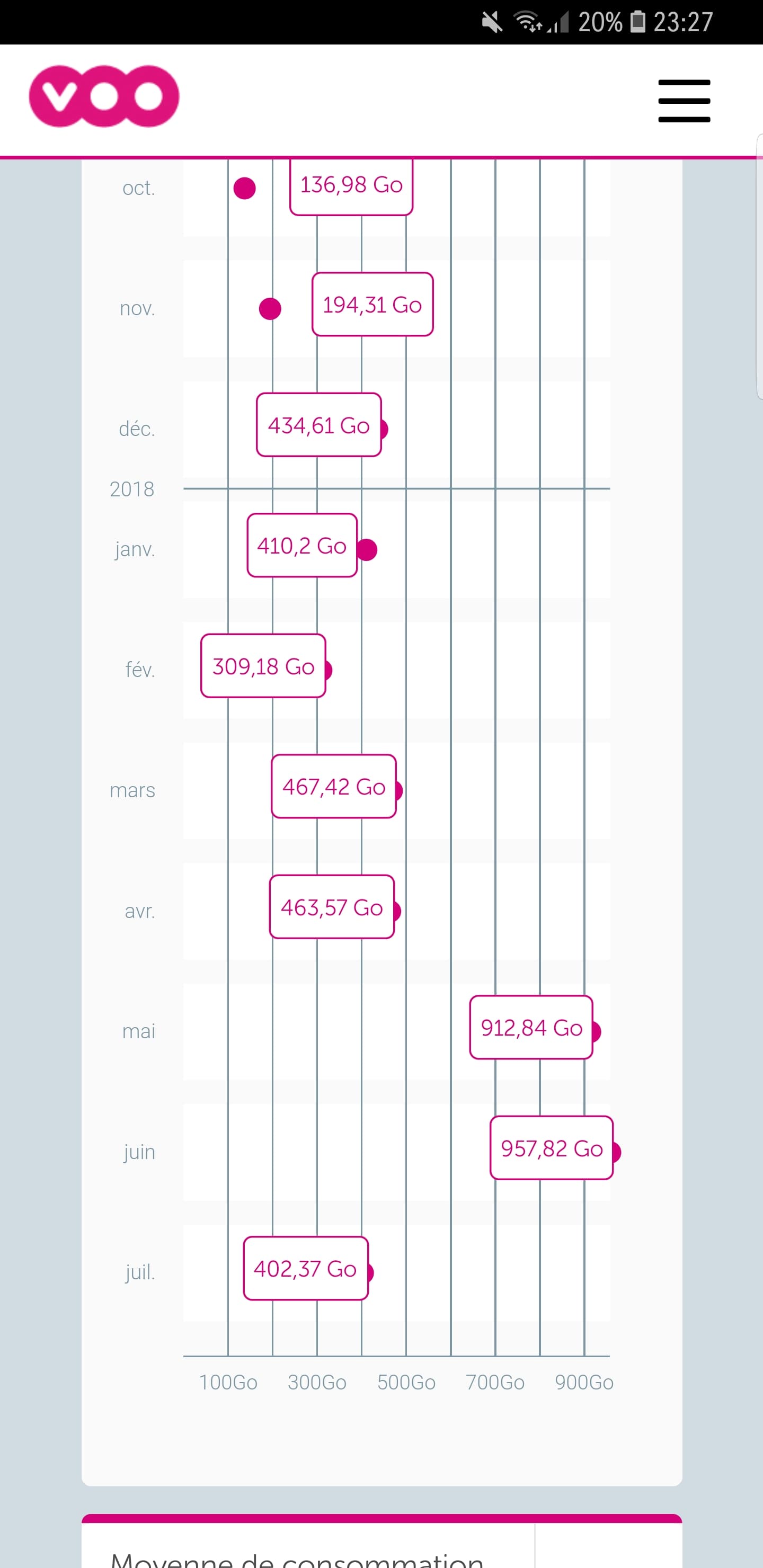
Task: Select the 467,42 Go March label
Action: [334, 787]
